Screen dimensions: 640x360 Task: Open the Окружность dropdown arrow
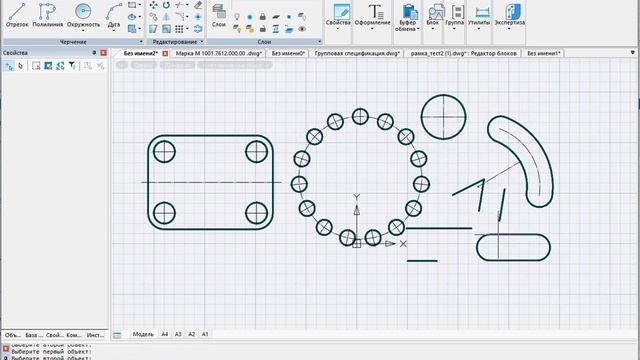(83, 31)
